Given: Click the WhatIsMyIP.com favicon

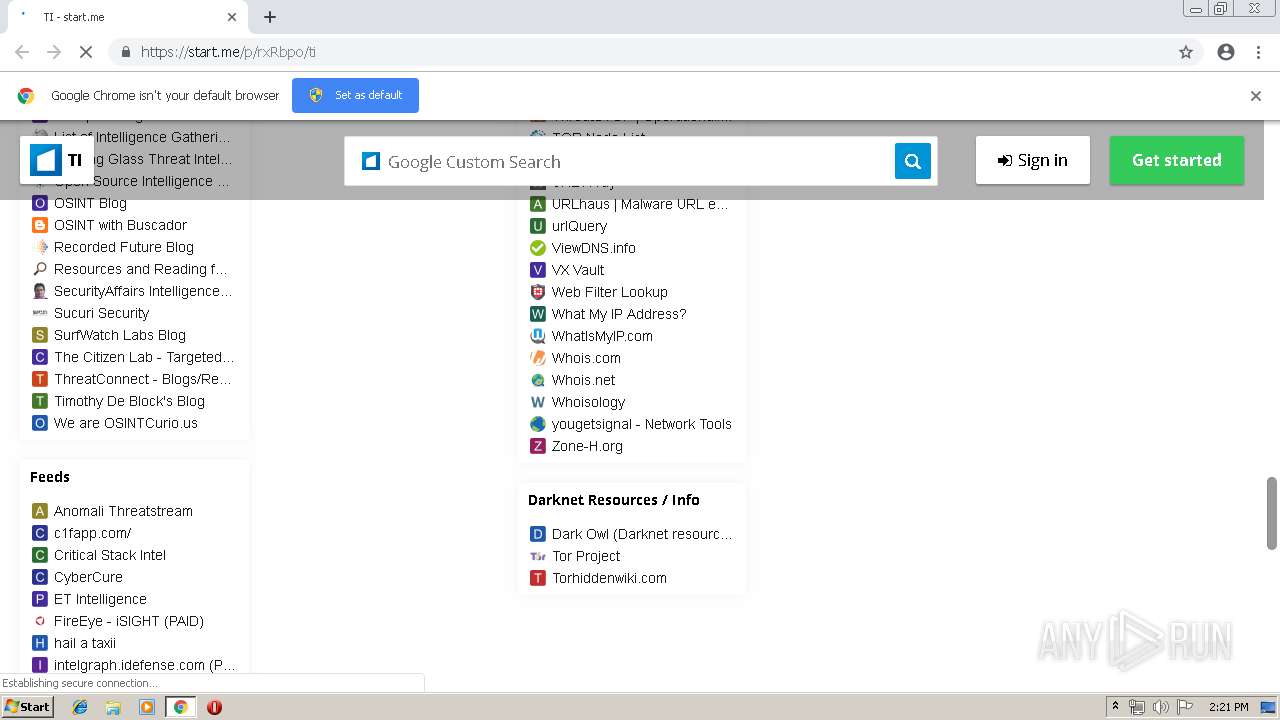Looking at the screenshot, I should (538, 336).
